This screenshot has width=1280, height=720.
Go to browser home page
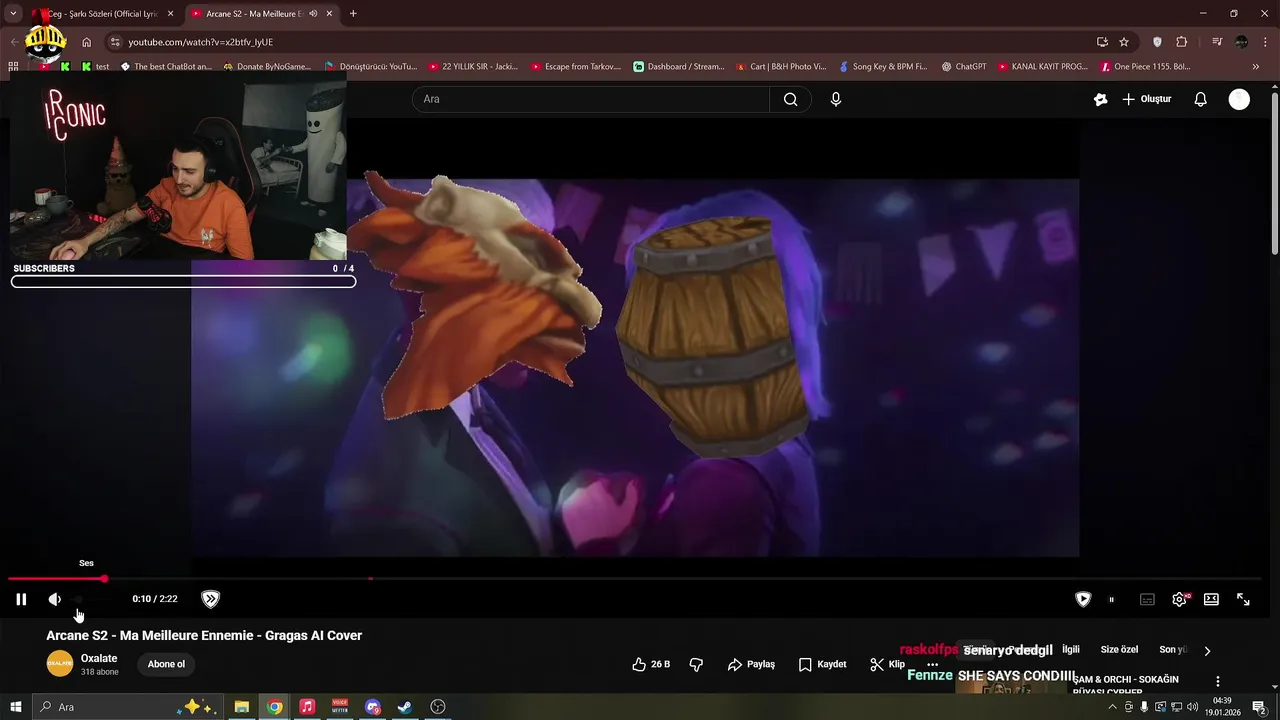[x=87, y=42]
